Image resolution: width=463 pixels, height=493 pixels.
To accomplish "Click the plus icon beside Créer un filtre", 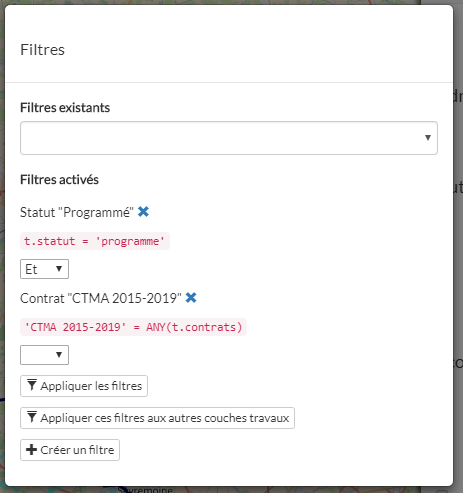I will pyautogui.click(x=31, y=450).
